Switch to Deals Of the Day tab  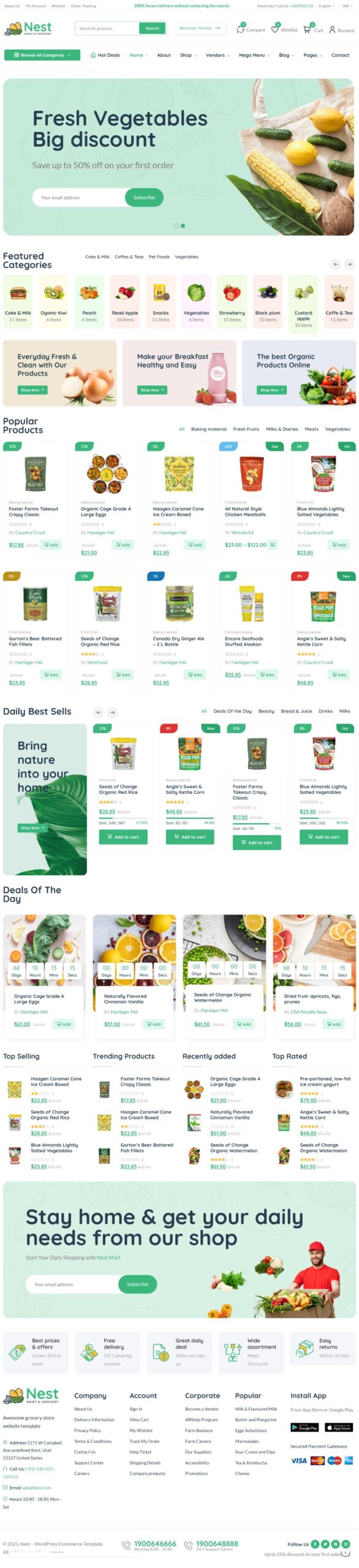tap(232, 711)
